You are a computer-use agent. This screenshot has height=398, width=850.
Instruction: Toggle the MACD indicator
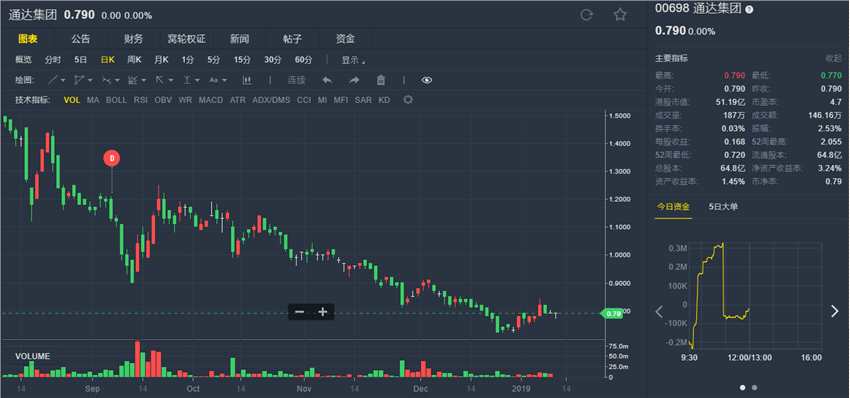click(210, 100)
